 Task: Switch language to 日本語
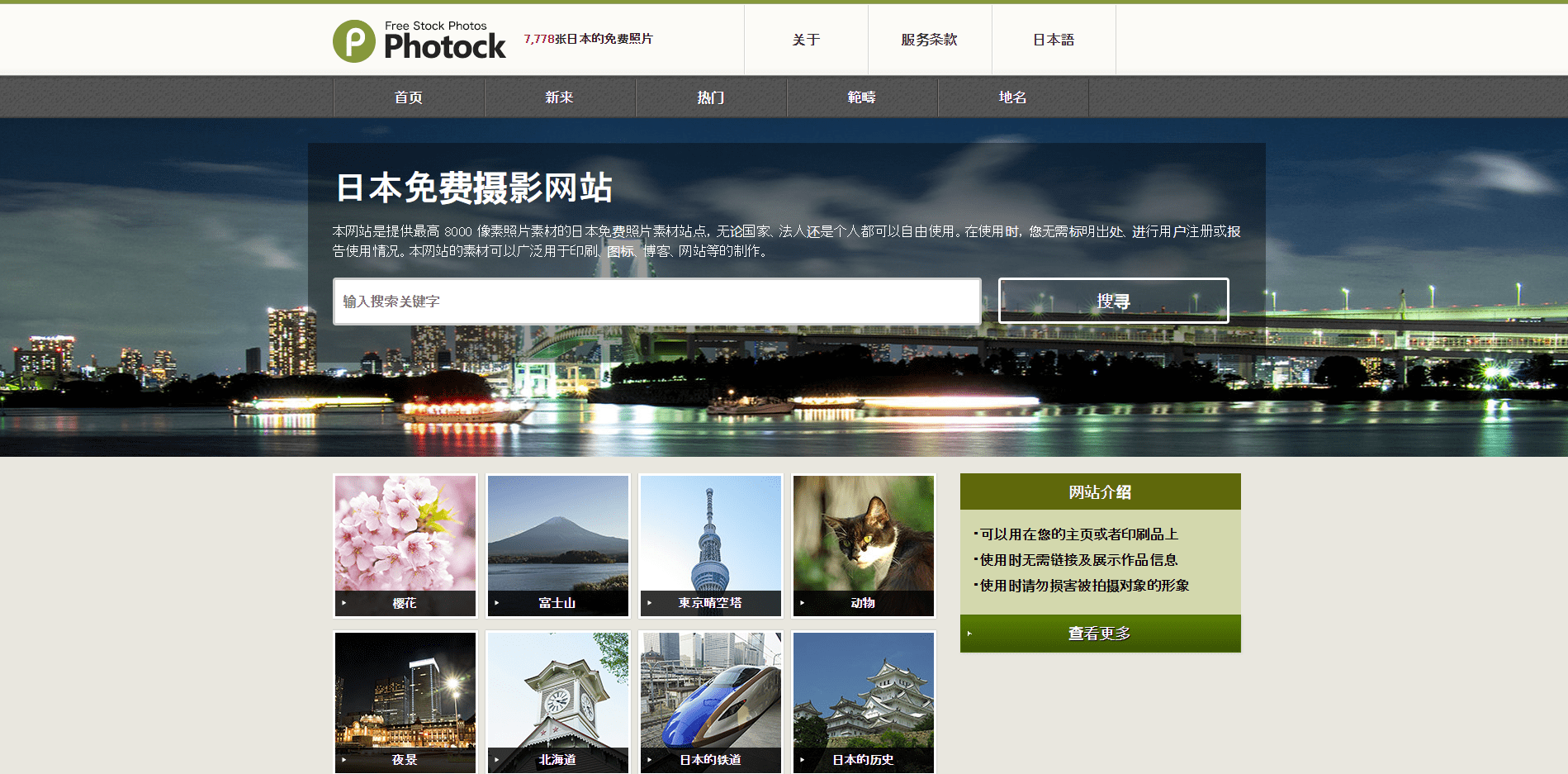[x=1054, y=40]
